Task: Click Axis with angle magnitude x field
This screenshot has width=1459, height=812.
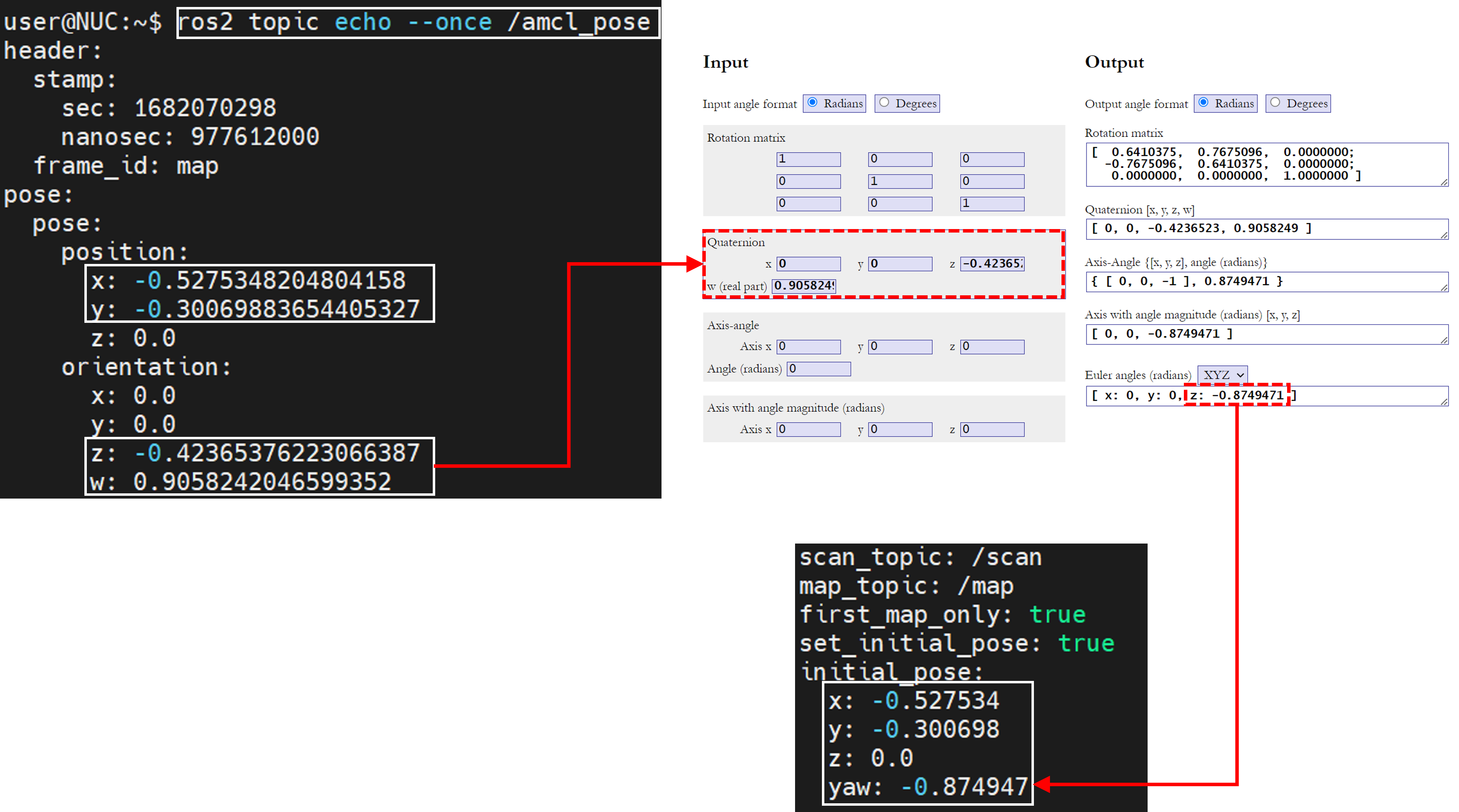Action: click(x=808, y=429)
